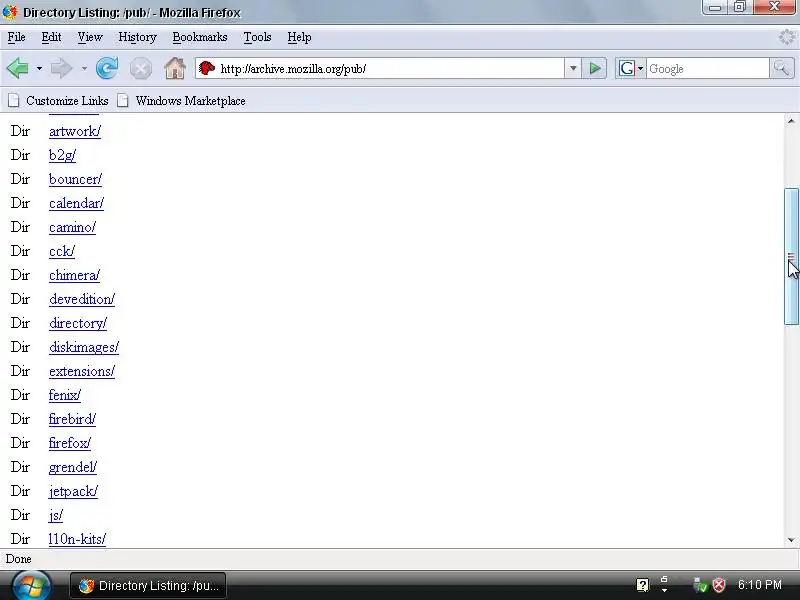Open the js/ directory link
The image size is (800, 600).
(x=56, y=515)
